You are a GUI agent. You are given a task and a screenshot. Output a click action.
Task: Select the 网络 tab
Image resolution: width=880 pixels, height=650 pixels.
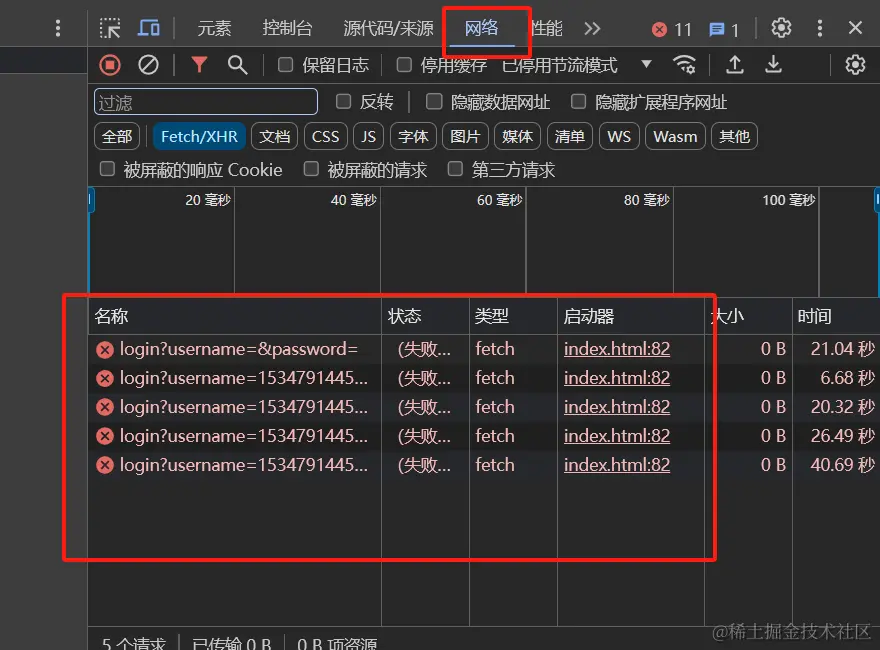click(x=482, y=28)
